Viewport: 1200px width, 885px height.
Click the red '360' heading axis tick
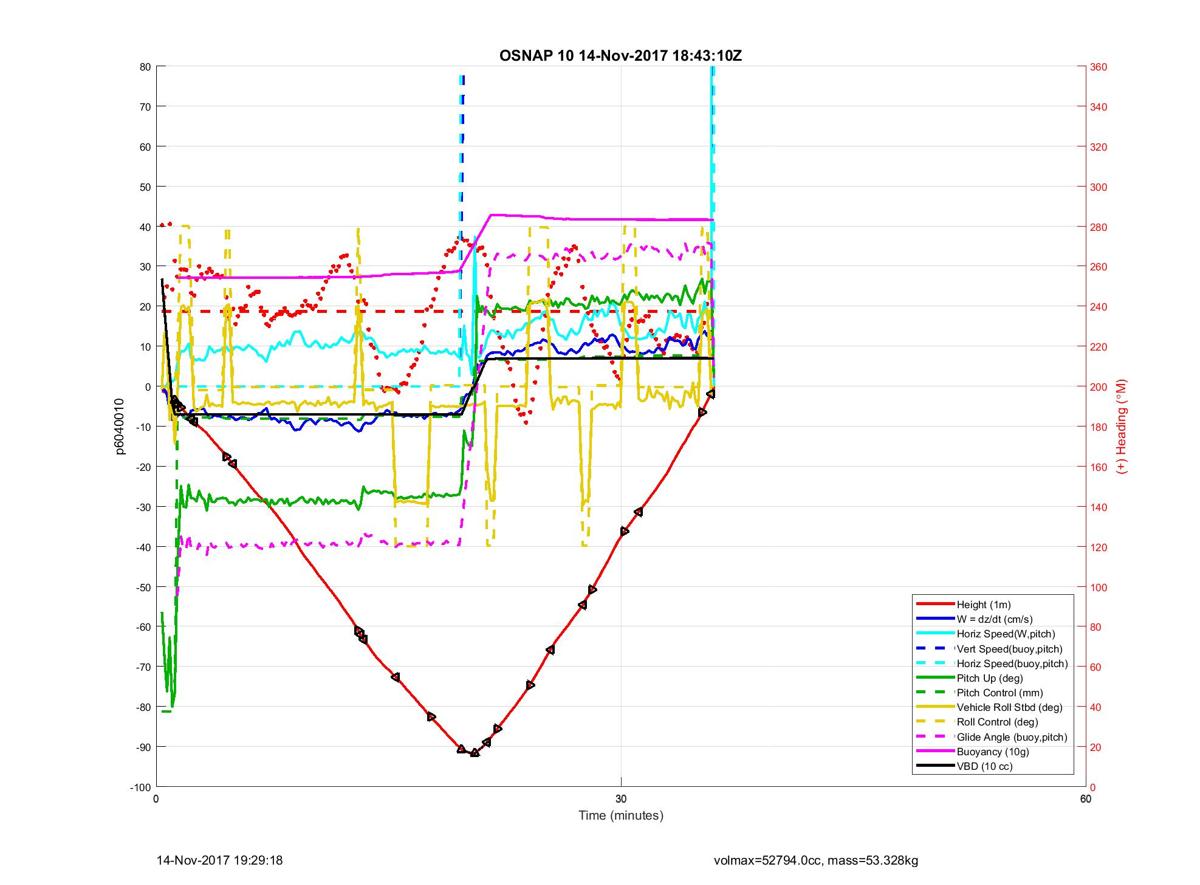(x=1100, y=67)
